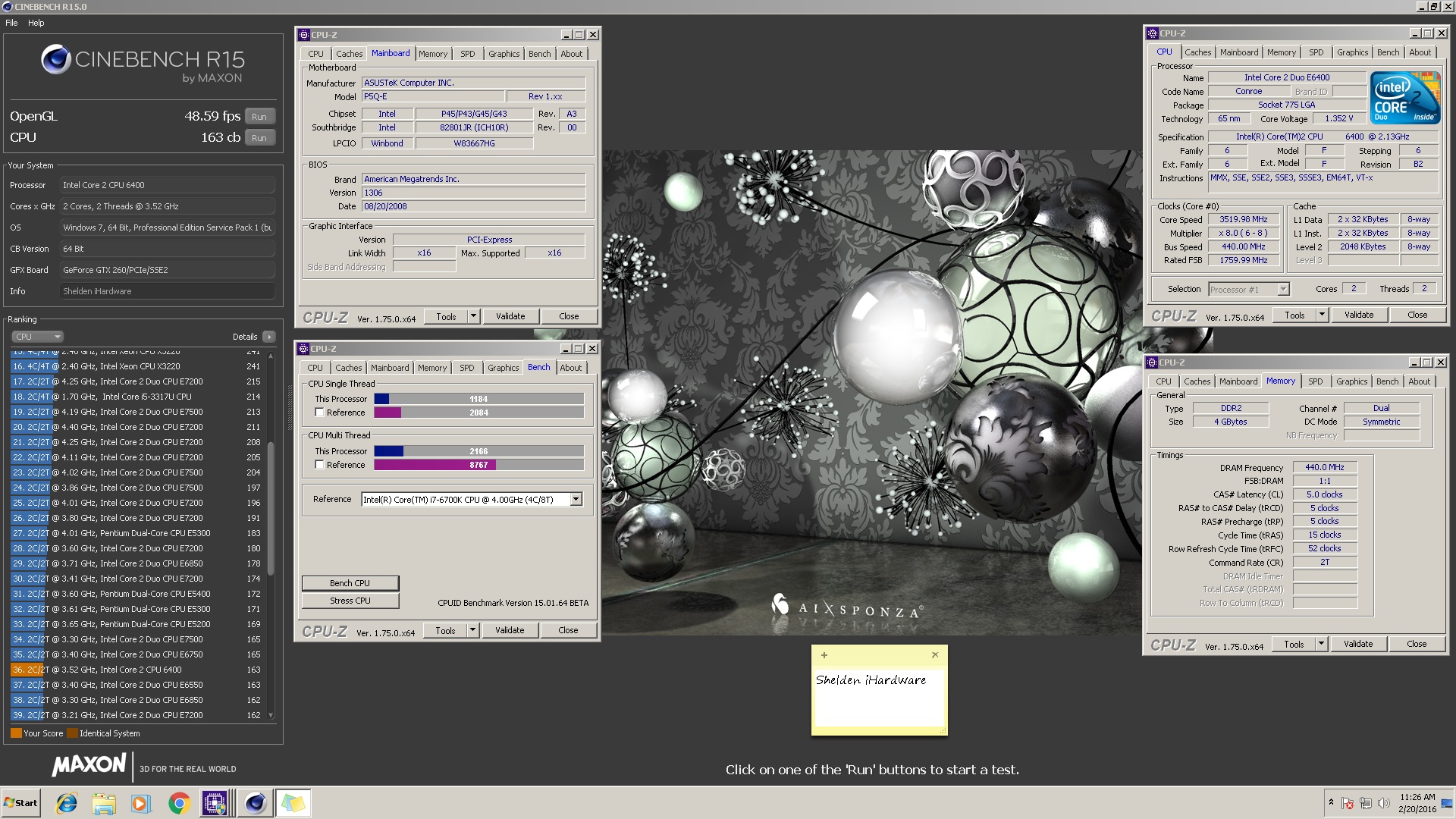
Task: Click the Stress CPU button
Action: (350, 601)
